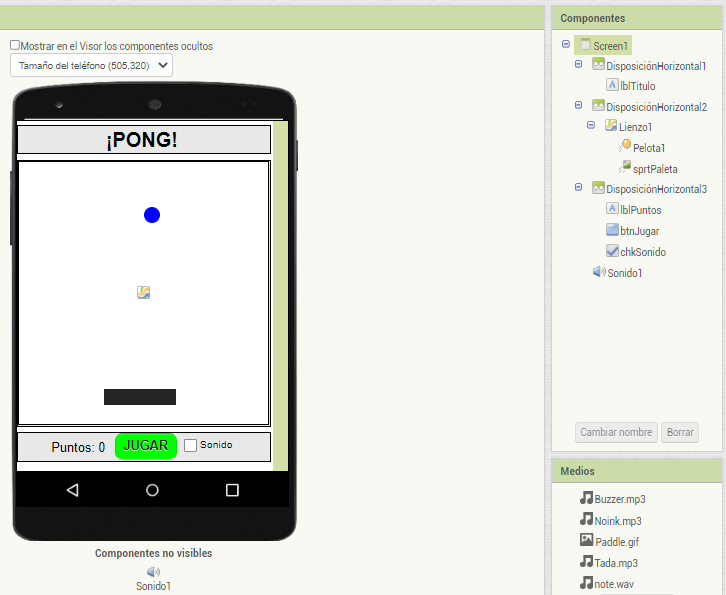
Task: Collapse the DisposiciónHorizontal2 node
Action: (579, 105)
